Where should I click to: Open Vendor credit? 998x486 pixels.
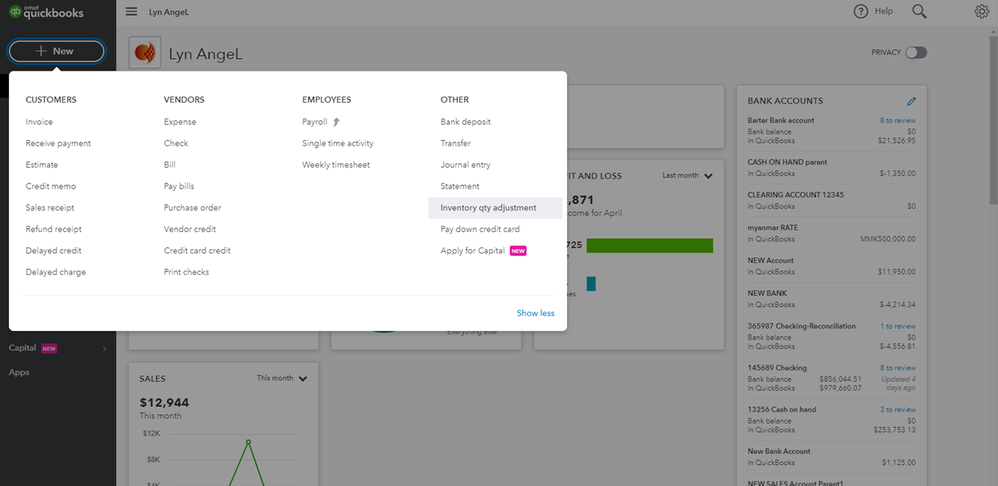190,229
